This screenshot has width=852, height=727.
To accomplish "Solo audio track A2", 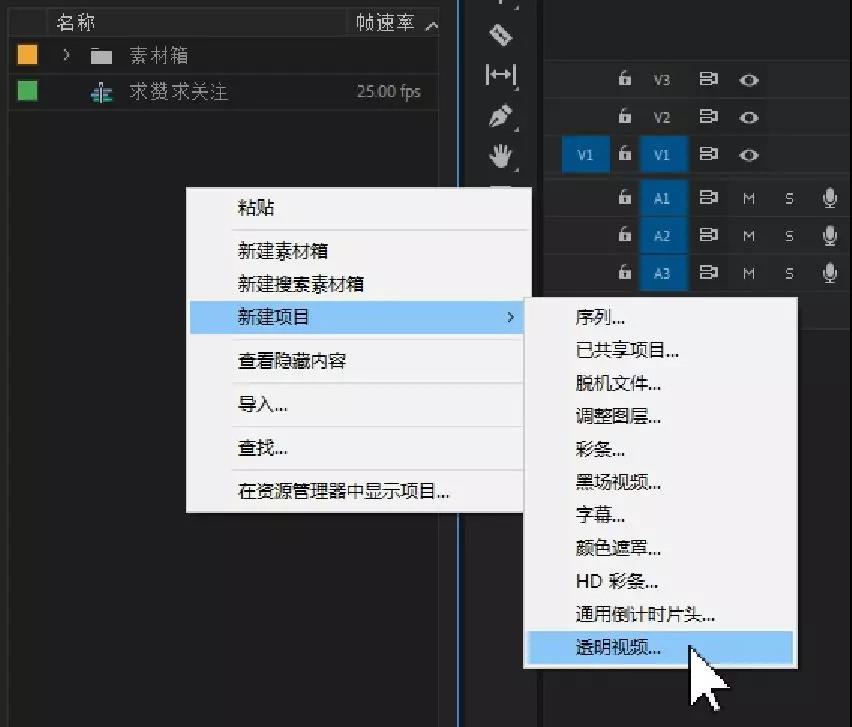I will (x=789, y=236).
